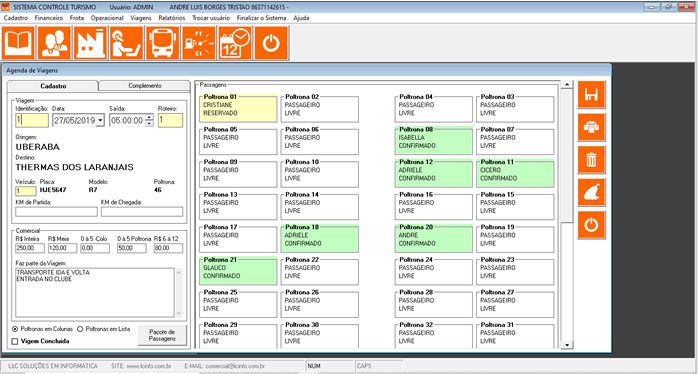Click the passenger list vertical scrollbar thumb

pyautogui.click(x=567, y=156)
